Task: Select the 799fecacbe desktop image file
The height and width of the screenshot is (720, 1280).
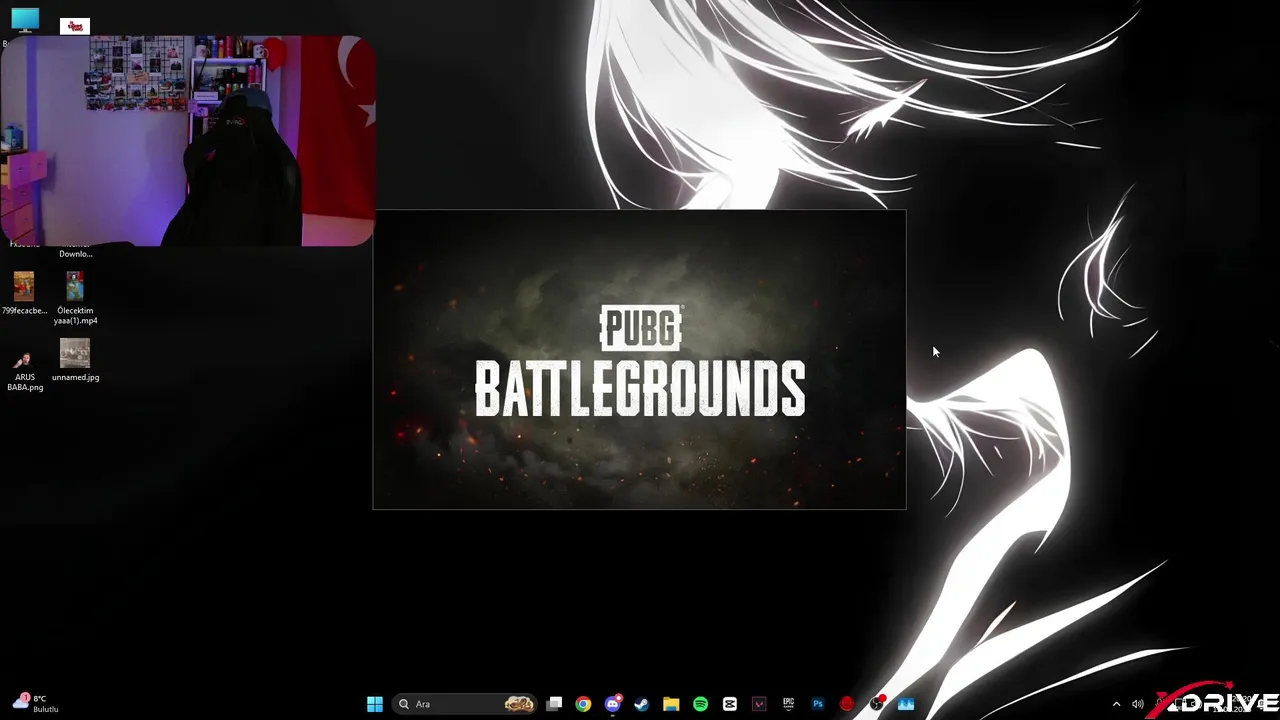Action: click(24, 293)
